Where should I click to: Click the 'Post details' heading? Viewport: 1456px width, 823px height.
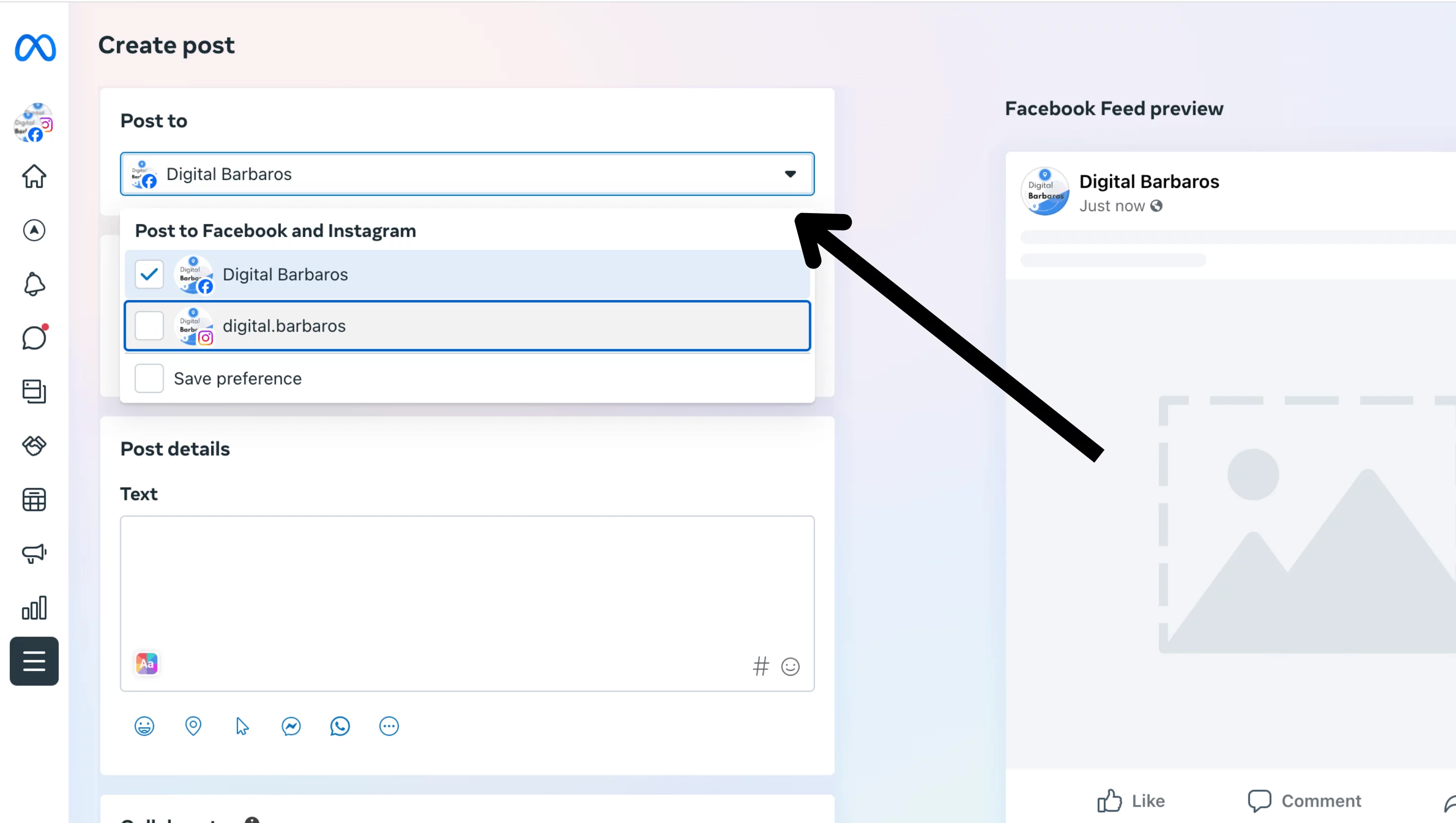(175, 449)
